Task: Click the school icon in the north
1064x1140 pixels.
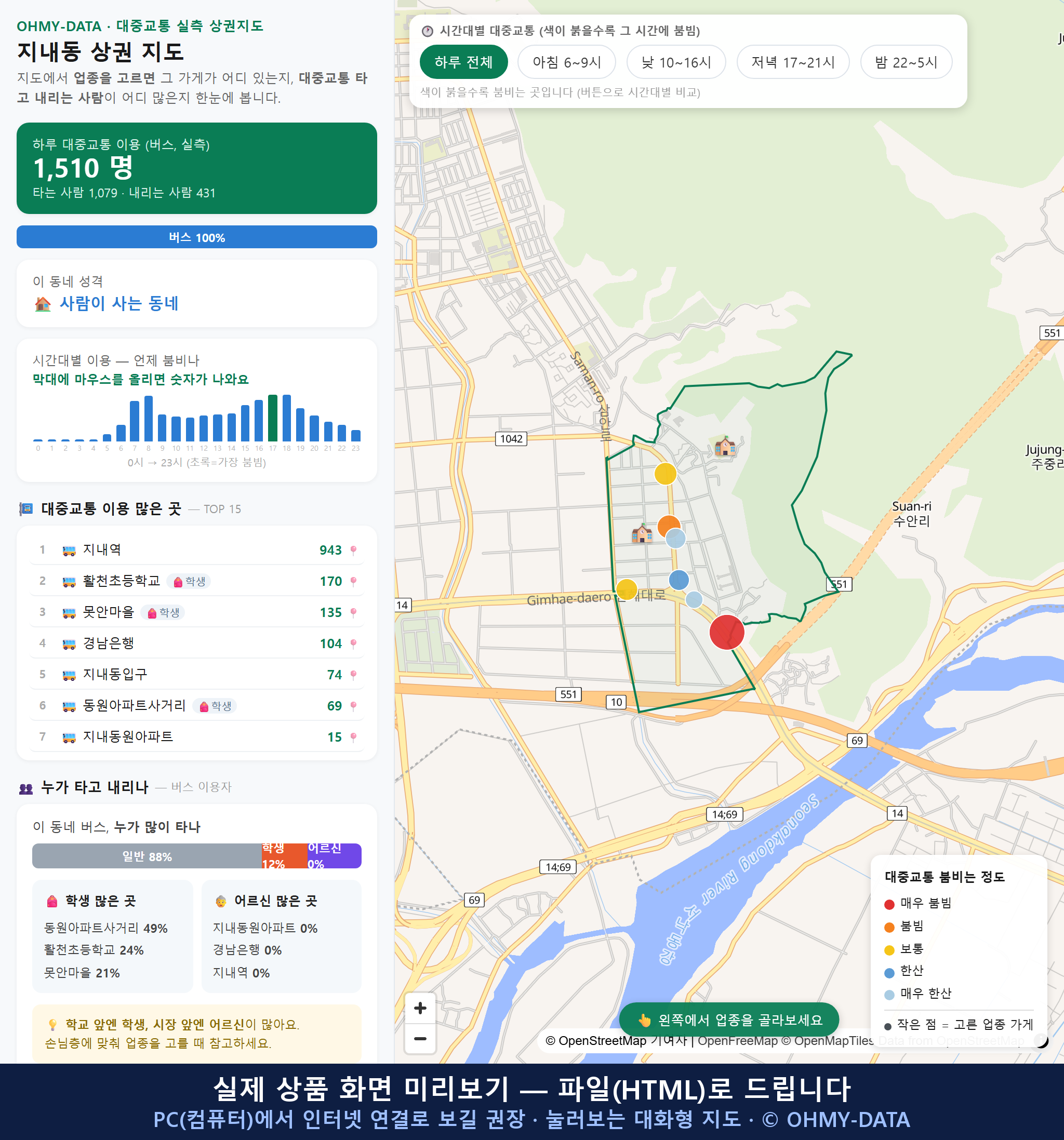Action: 725,446
